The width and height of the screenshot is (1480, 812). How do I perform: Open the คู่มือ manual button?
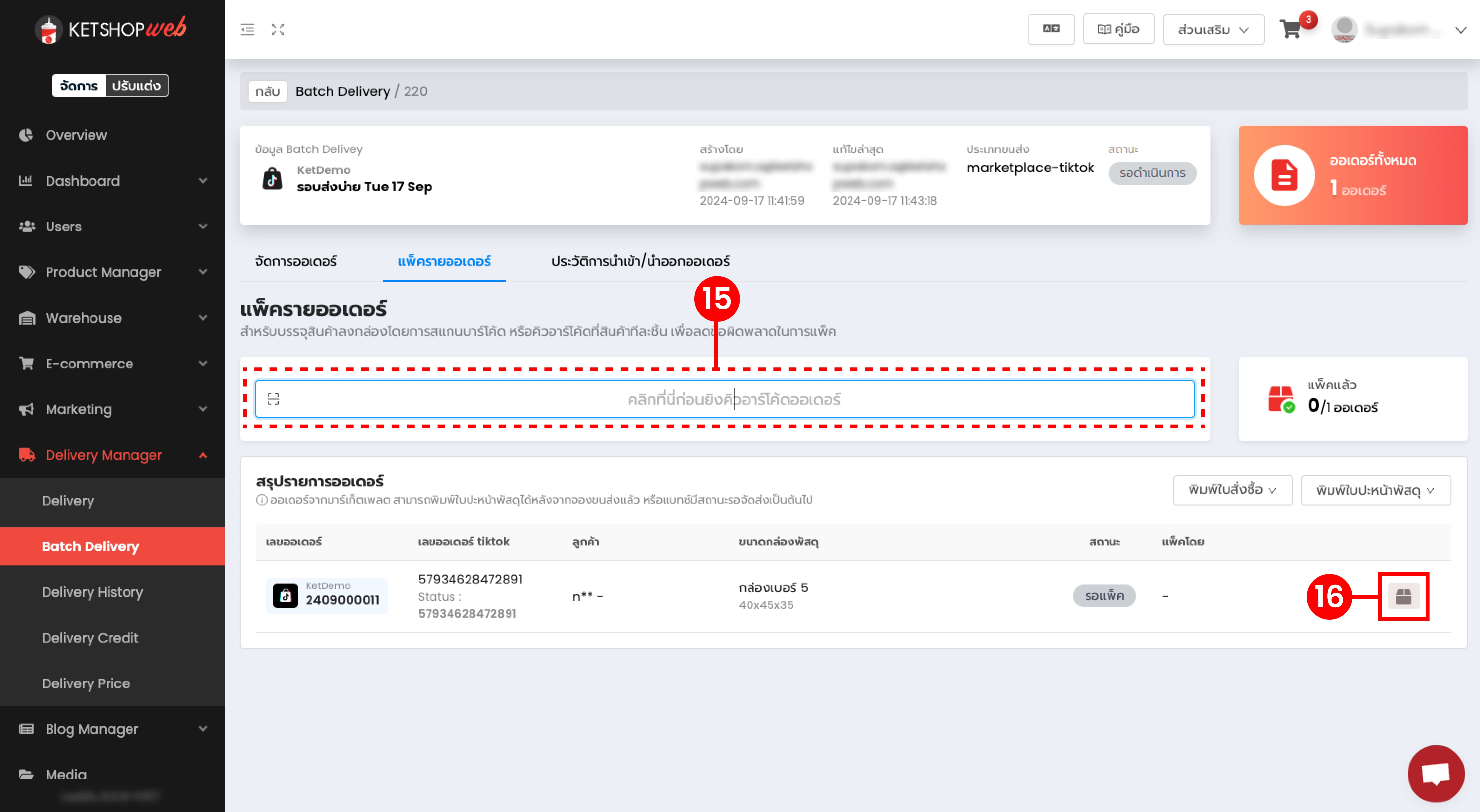click(x=1119, y=29)
